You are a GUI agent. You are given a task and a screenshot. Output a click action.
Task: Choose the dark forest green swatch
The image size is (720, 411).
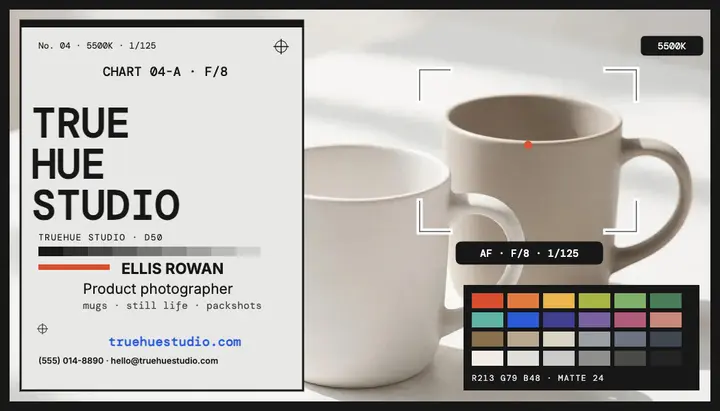tap(666, 301)
